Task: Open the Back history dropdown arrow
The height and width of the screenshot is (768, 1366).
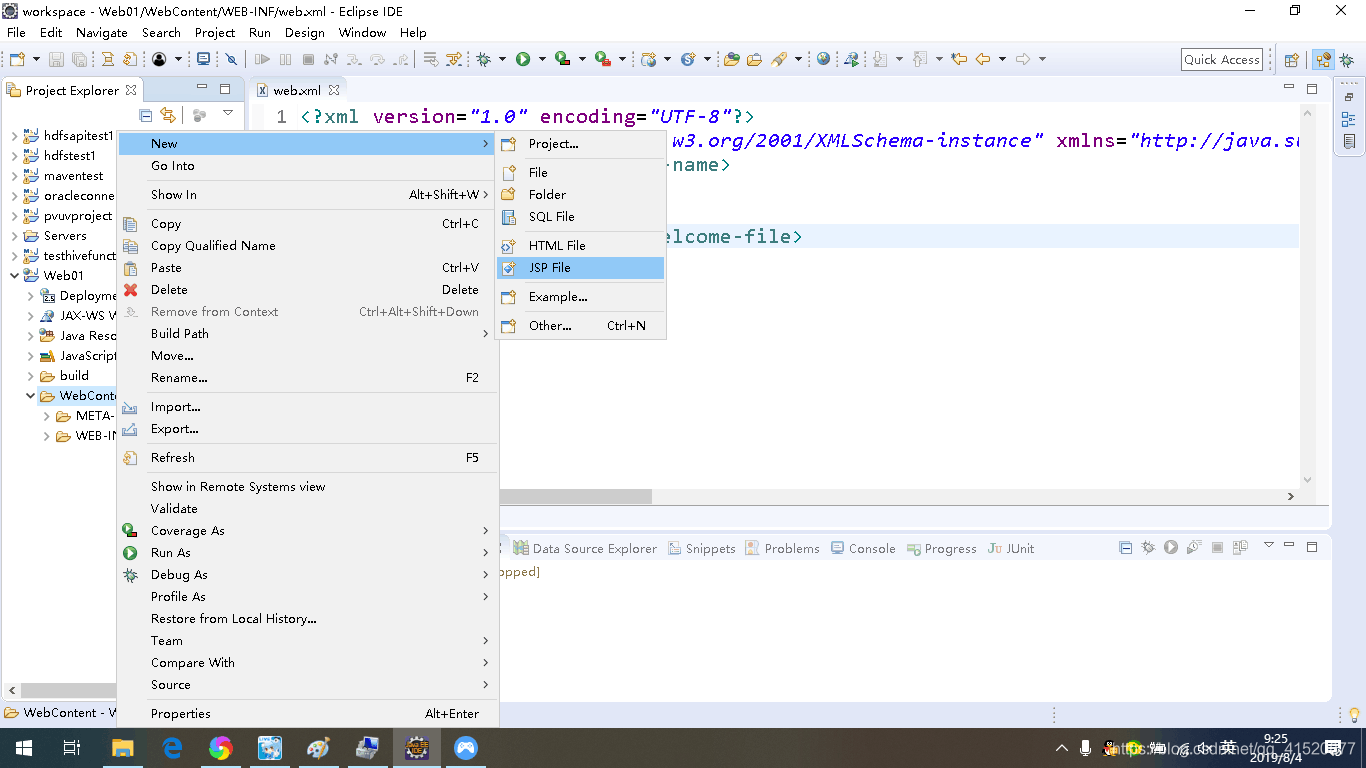Action: pyautogui.click(x=1001, y=59)
